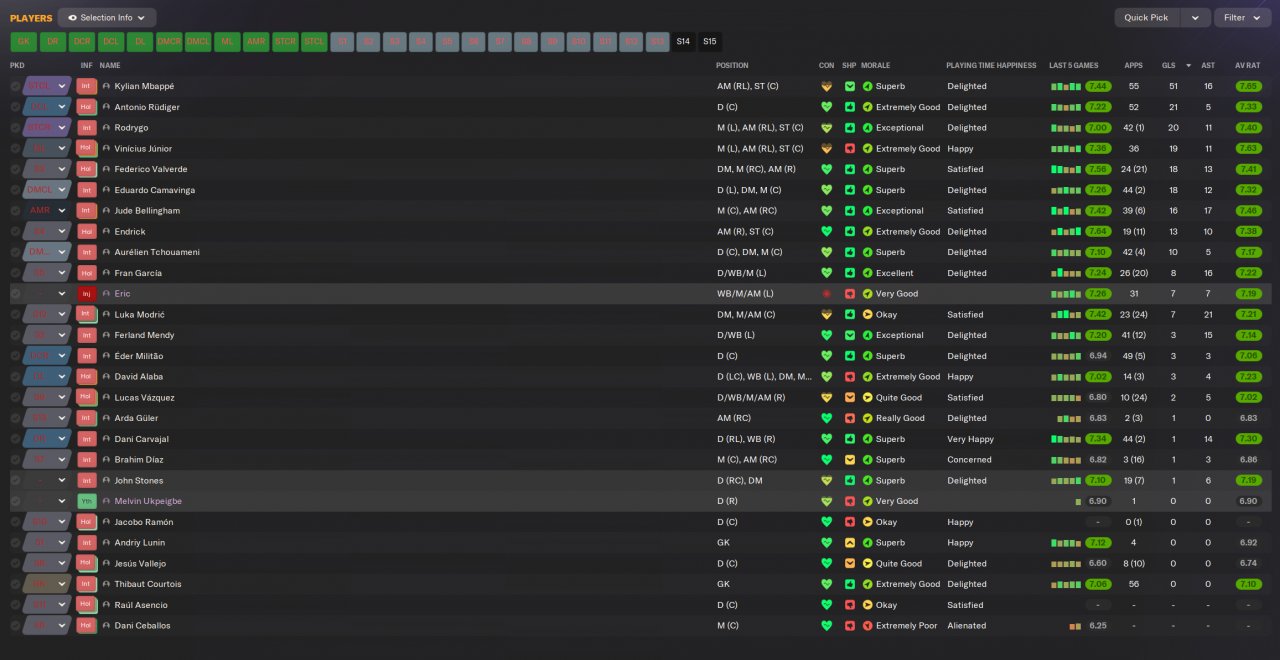The height and width of the screenshot is (660, 1280).
Task: Open Jude Bellingham's AMR position dropdown
Action: click(48, 211)
